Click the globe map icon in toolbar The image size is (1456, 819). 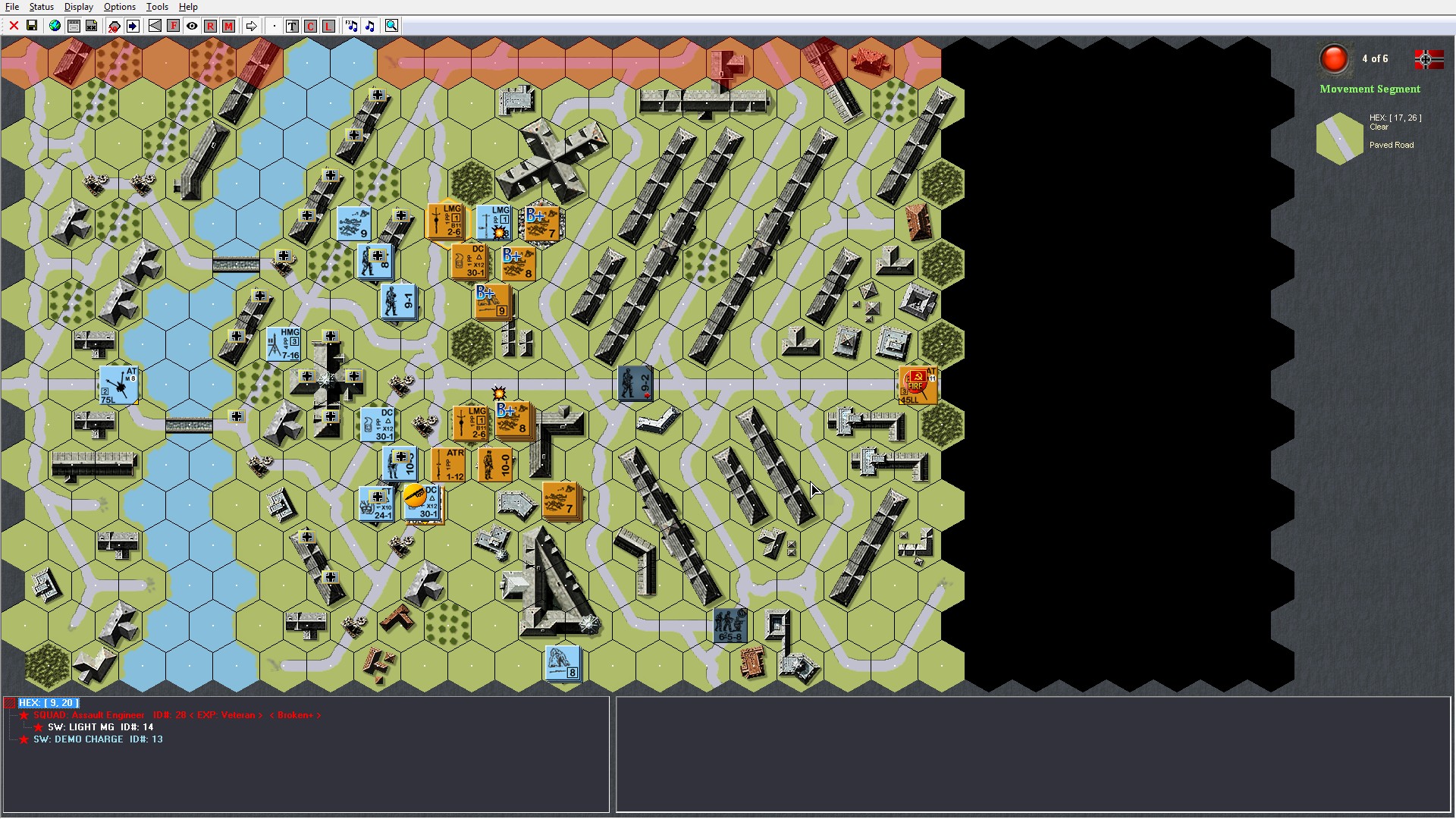(55, 26)
